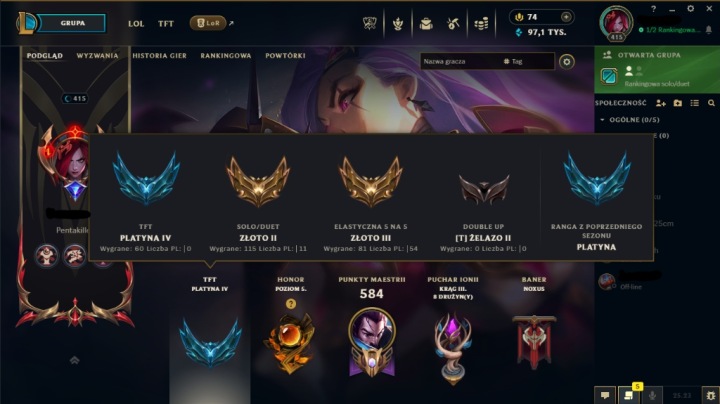The height and width of the screenshot is (404, 720).
Task: Open profile search settings gear dropdown
Action: (x=567, y=62)
